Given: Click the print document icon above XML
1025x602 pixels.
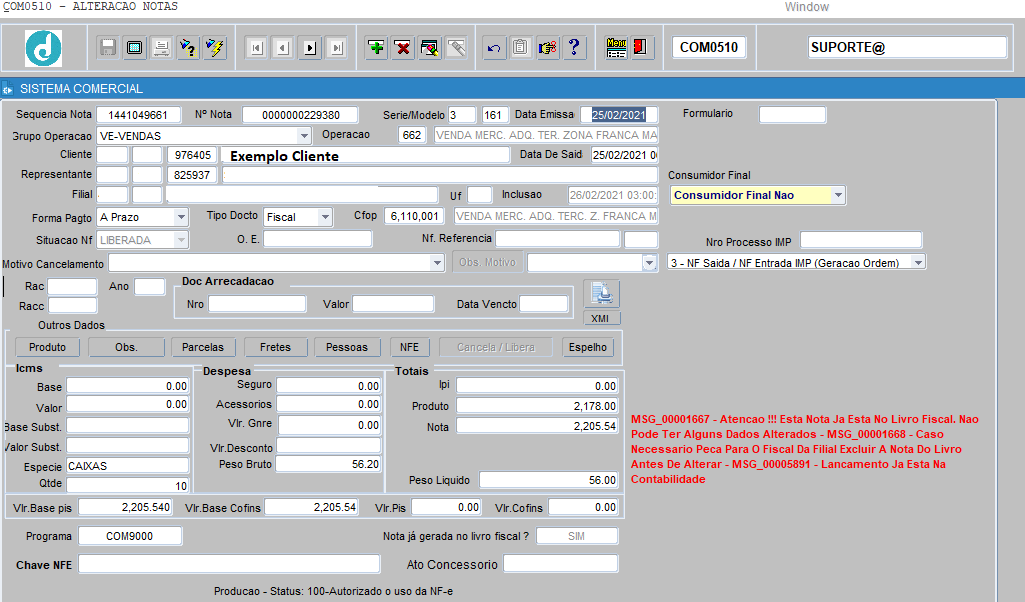Looking at the screenshot, I should pos(601,293).
